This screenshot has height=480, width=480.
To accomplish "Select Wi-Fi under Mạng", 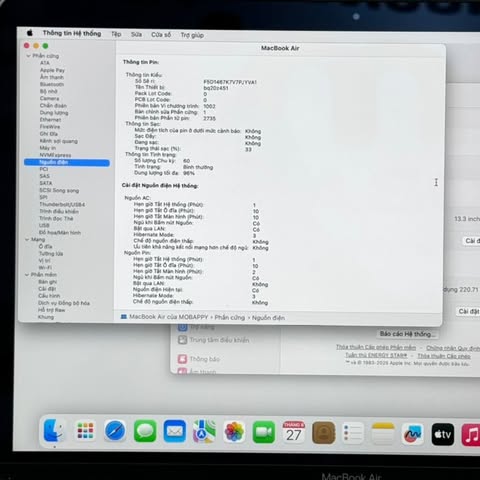I will (45, 267).
